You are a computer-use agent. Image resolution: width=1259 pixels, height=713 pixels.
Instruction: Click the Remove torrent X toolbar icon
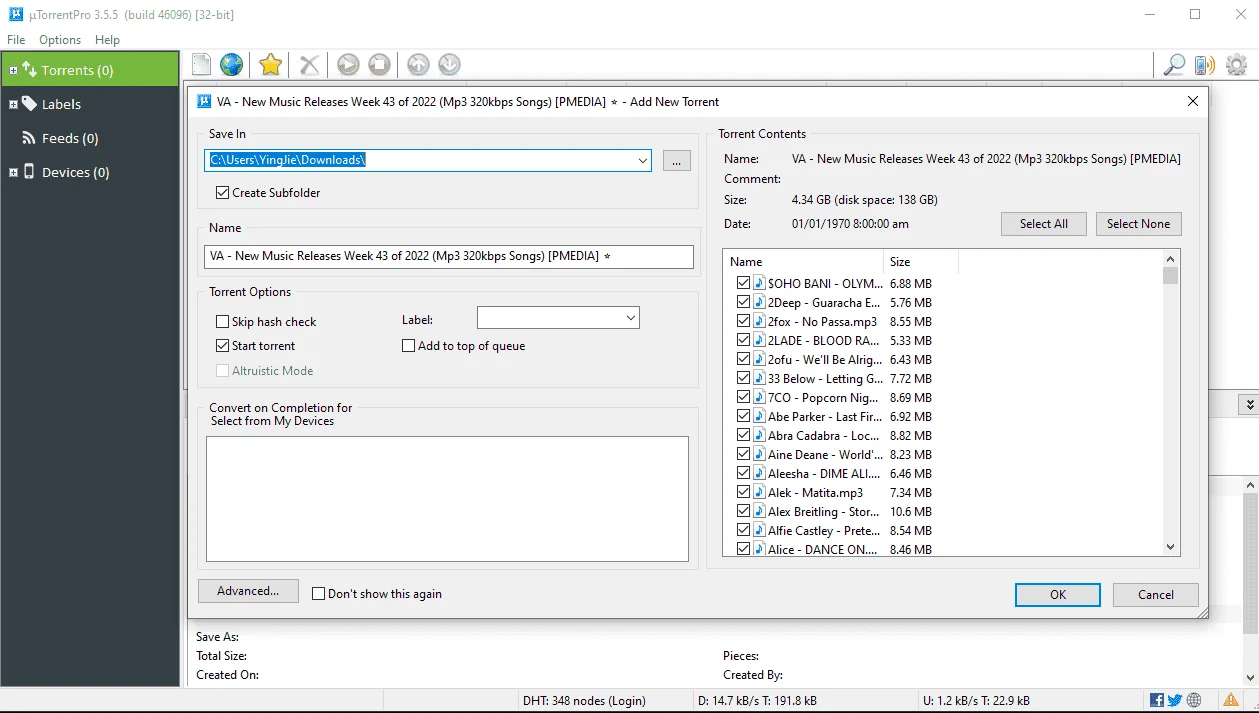310,65
